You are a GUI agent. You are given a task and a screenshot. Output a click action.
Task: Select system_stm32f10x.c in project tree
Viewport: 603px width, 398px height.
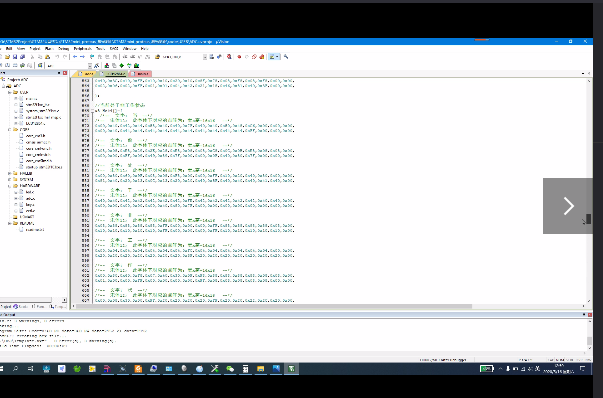[x=42, y=111]
